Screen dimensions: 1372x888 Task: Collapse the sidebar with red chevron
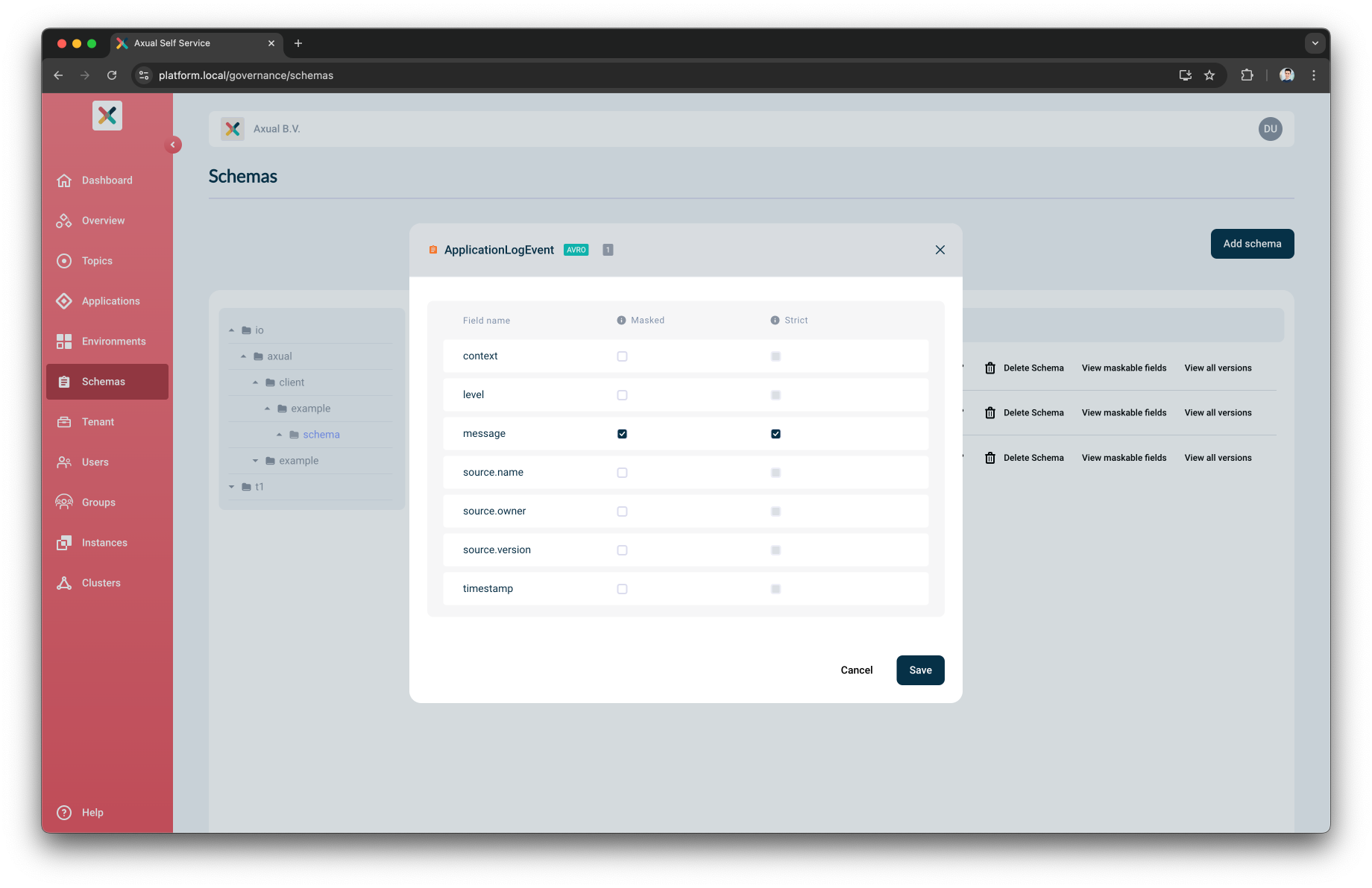[x=173, y=145]
